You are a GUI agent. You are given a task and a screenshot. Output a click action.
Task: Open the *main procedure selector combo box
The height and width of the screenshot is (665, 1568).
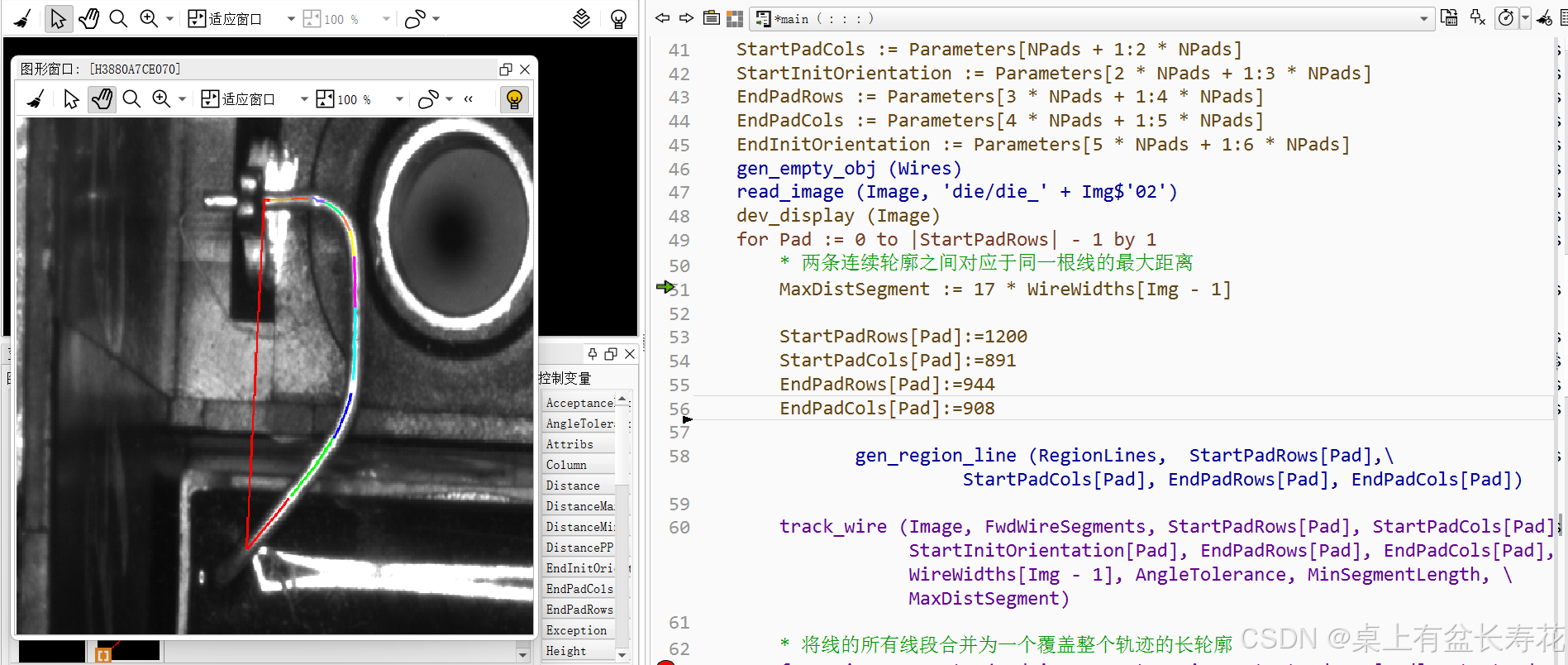point(1091,18)
